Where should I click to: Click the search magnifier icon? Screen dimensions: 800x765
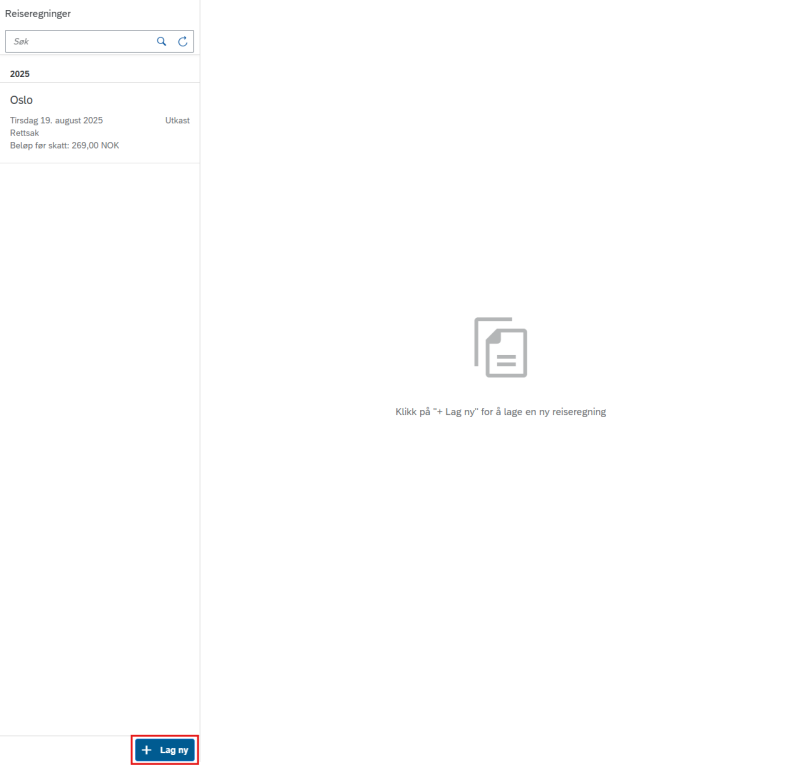pos(161,41)
